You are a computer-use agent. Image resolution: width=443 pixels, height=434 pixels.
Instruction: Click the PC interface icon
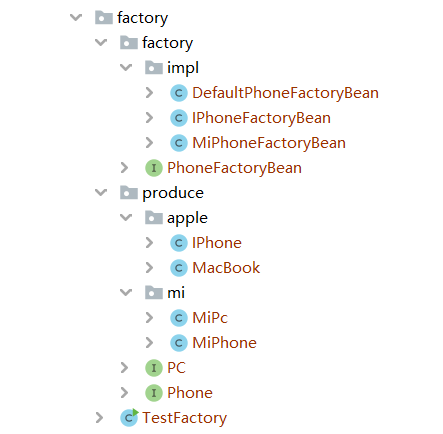(154, 368)
